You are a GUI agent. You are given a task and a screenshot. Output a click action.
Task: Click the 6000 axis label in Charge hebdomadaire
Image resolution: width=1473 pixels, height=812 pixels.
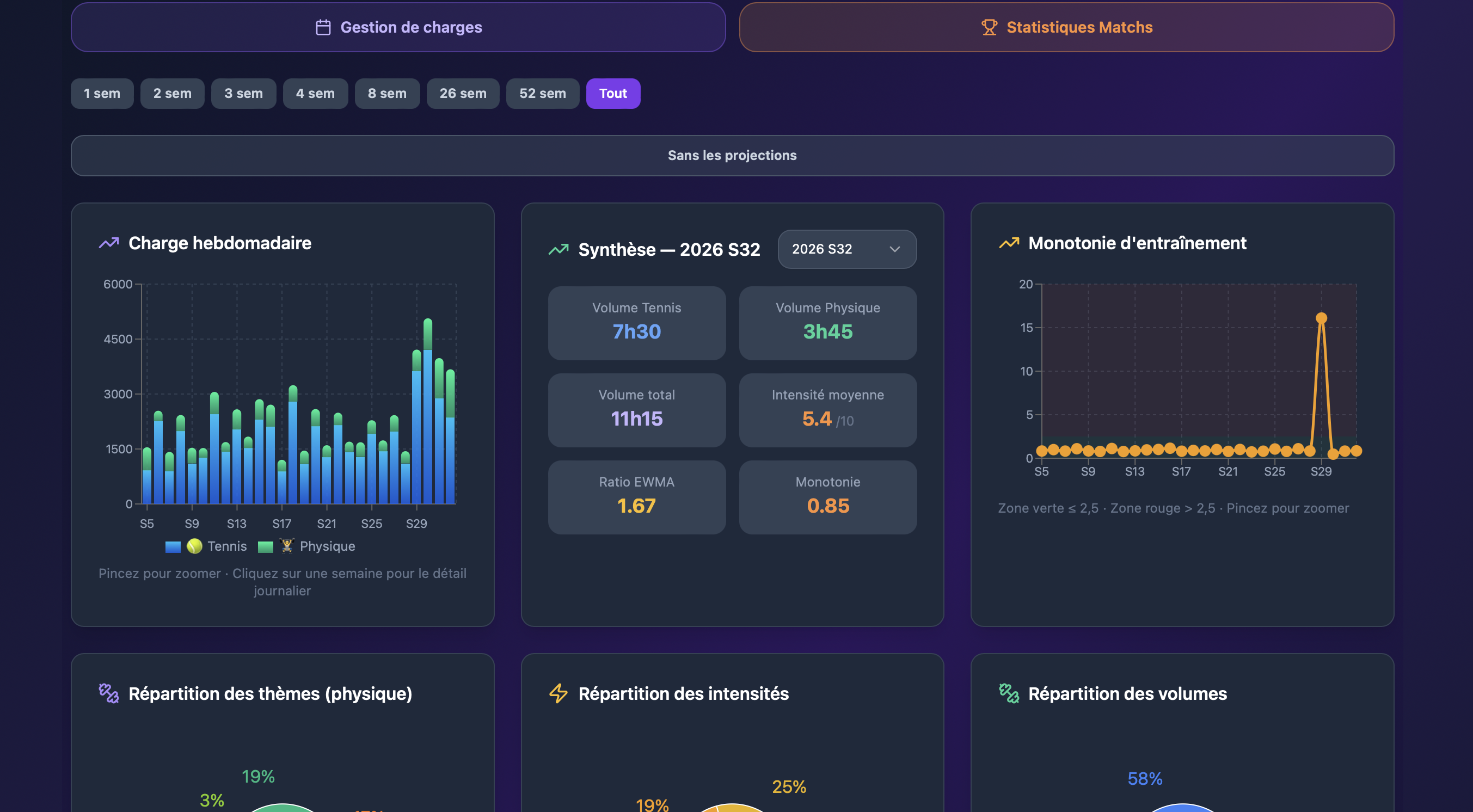click(118, 284)
